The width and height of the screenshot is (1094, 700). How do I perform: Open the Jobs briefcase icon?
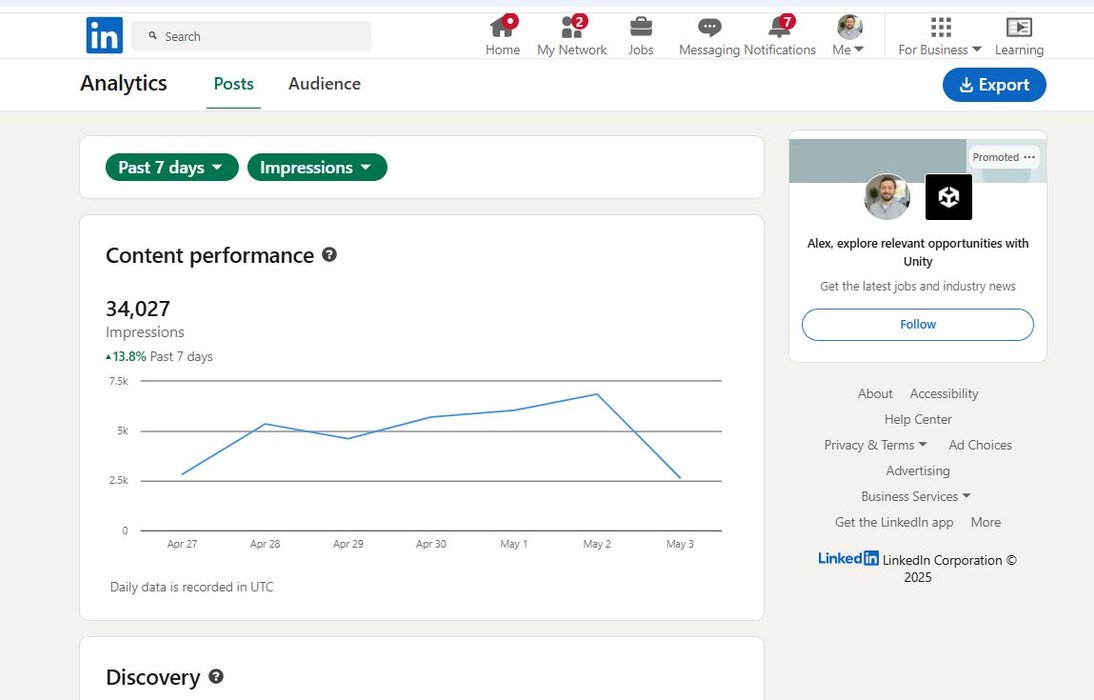point(641,27)
